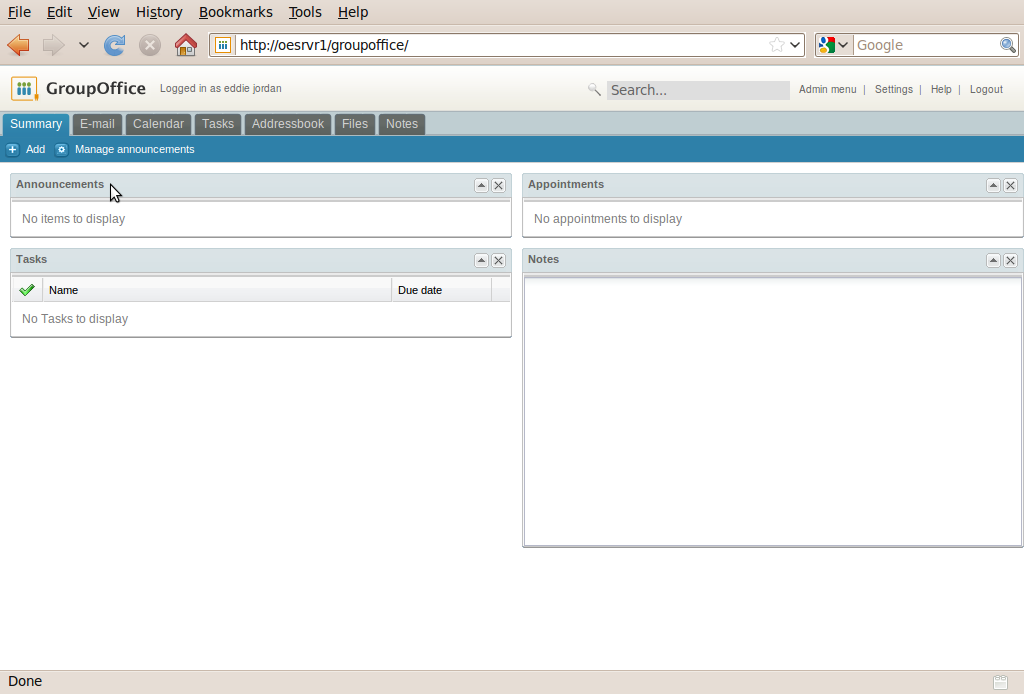Click the Announcements panel title
1024x694 pixels.
(60, 184)
